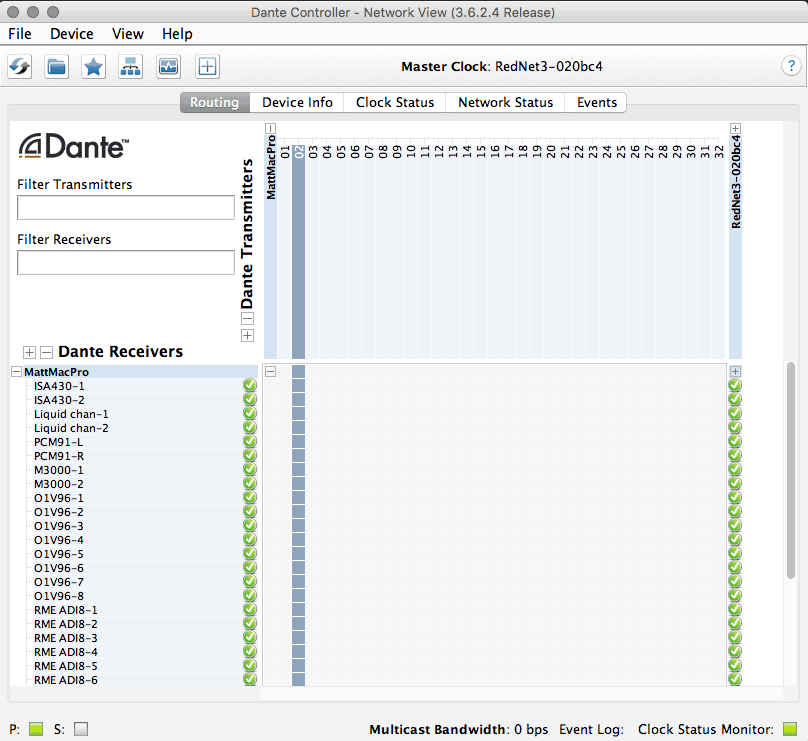Open the Load Preset folder icon
Image resolution: width=808 pixels, height=741 pixels.
click(x=57, y=66)
